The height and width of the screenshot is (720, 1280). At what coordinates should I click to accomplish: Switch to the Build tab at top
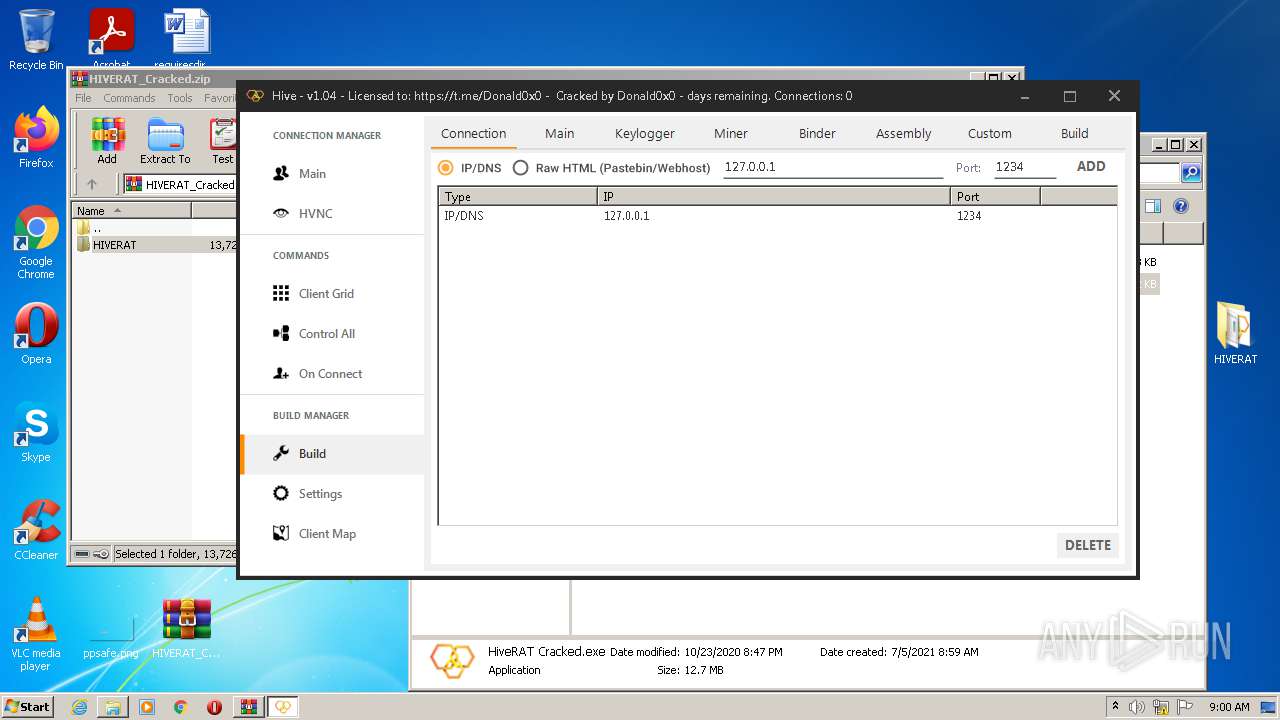(x=1074, y=133)
